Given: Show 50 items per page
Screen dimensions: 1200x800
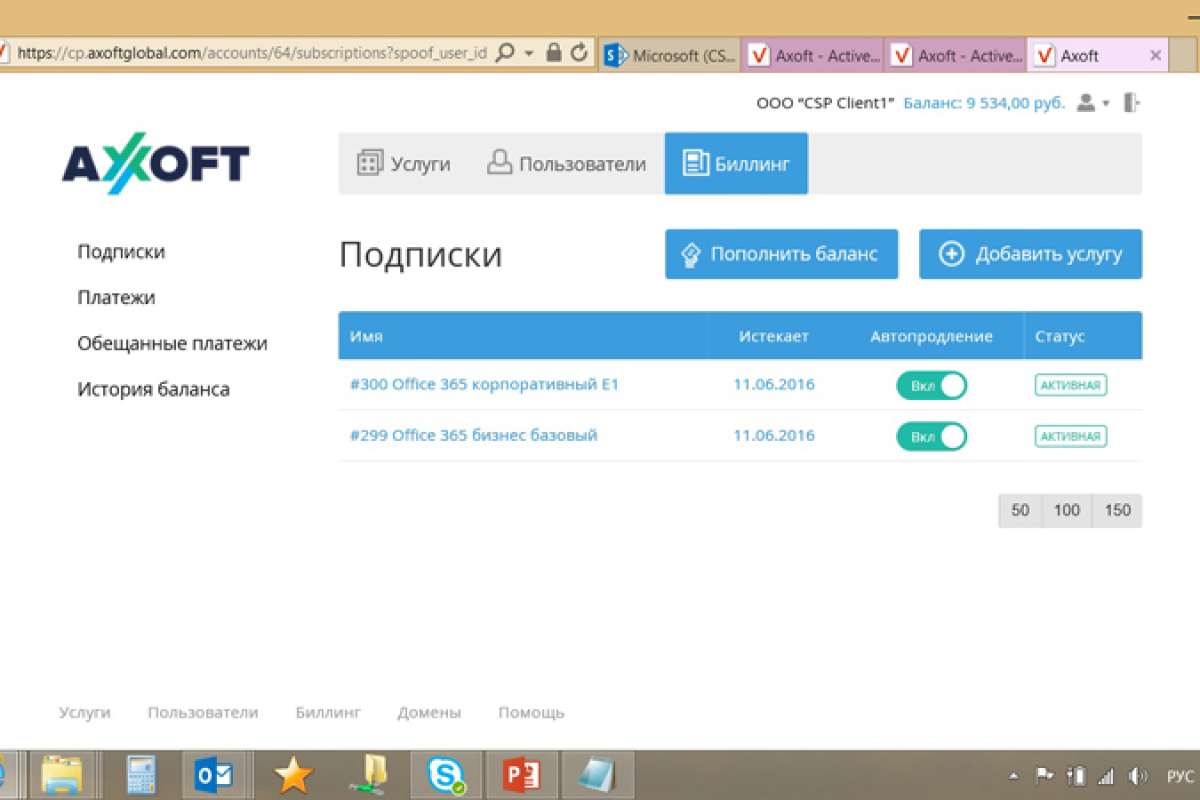Looking at the screenshot, I should point(1020,510).
